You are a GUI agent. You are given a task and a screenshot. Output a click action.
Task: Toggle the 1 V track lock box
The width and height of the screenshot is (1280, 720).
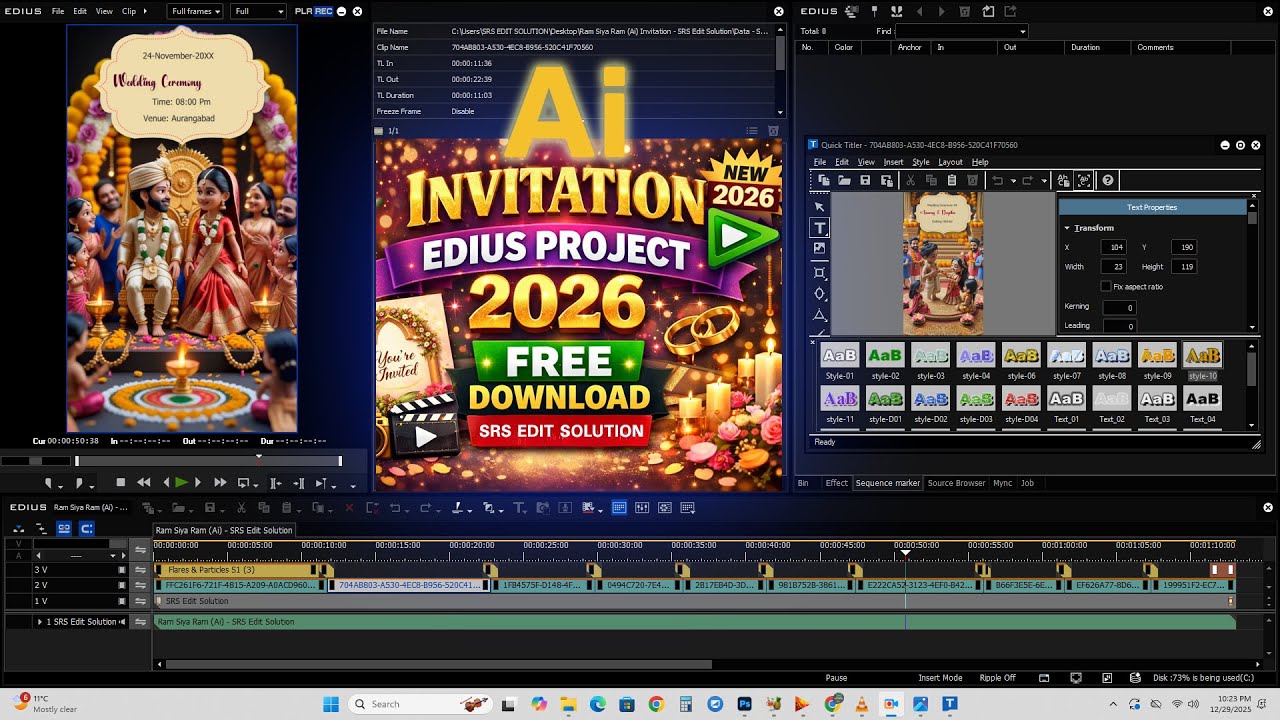click(x=122, y=601)
